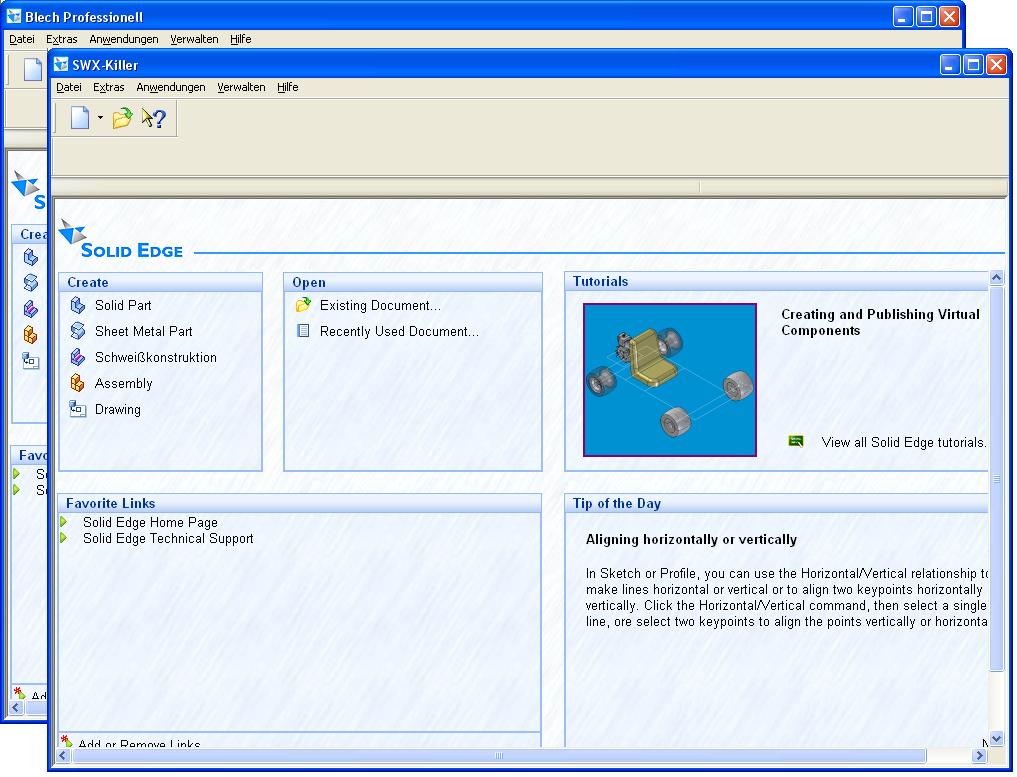Screen dimensions: 1017x777
Task: Open the Virtual Components tutorial thumbnail
Action: pyautogui.click(x=669, y=379)
